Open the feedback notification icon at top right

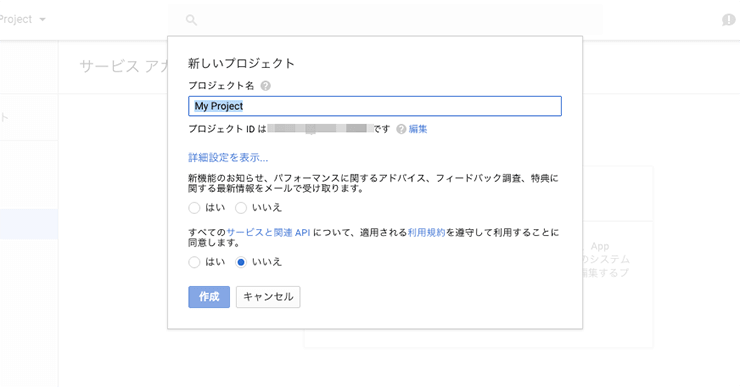(729, 20)
